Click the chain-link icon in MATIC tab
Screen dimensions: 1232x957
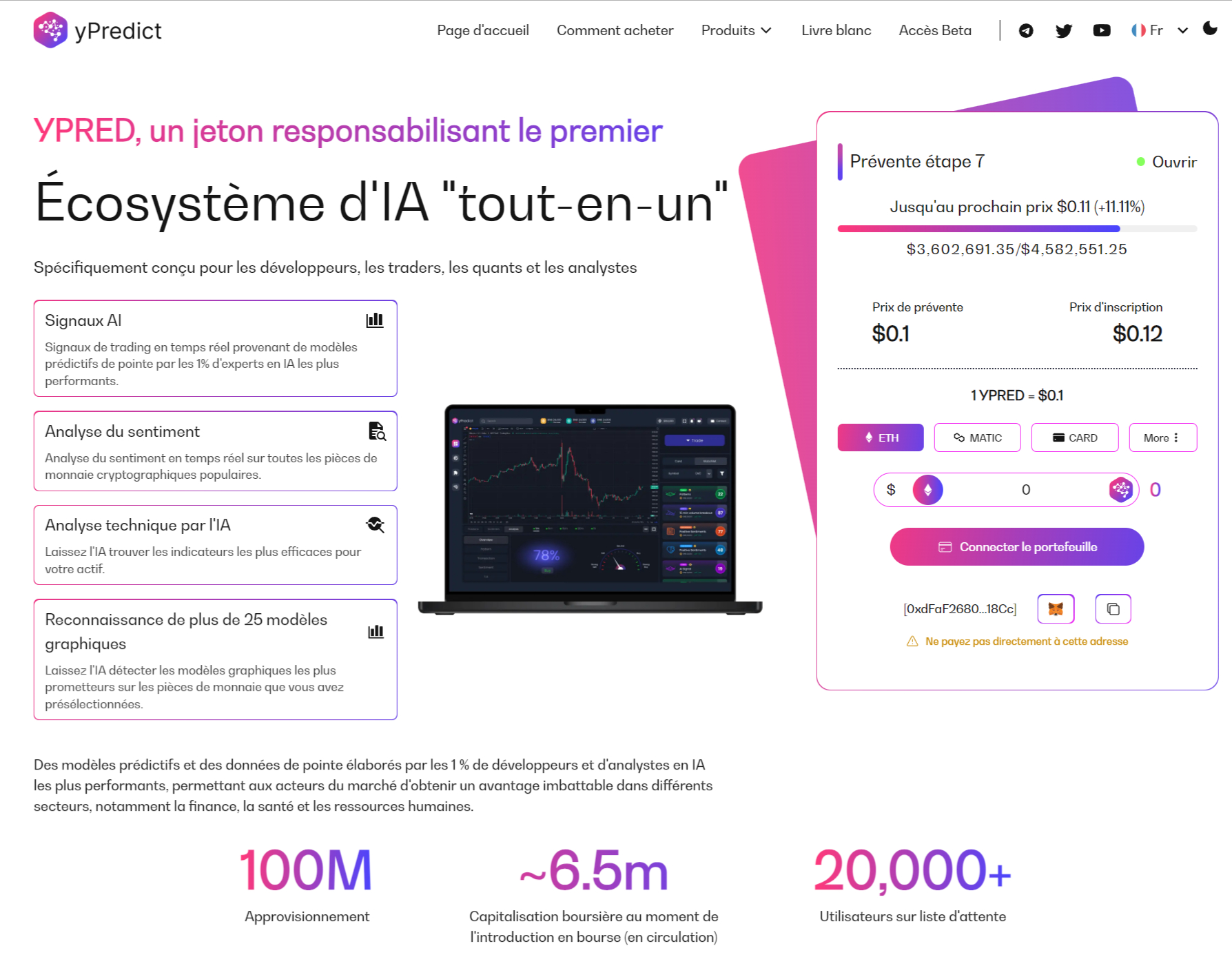click(x=959, y=438)
